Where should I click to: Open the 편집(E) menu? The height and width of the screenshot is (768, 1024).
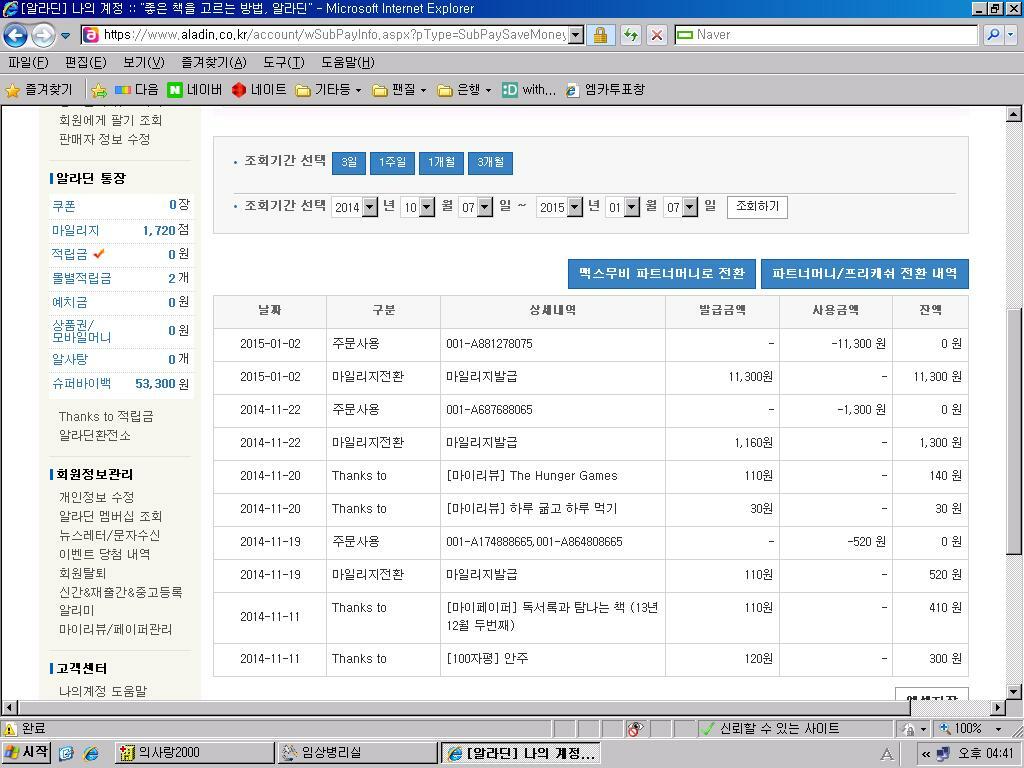tap(86, 62)
